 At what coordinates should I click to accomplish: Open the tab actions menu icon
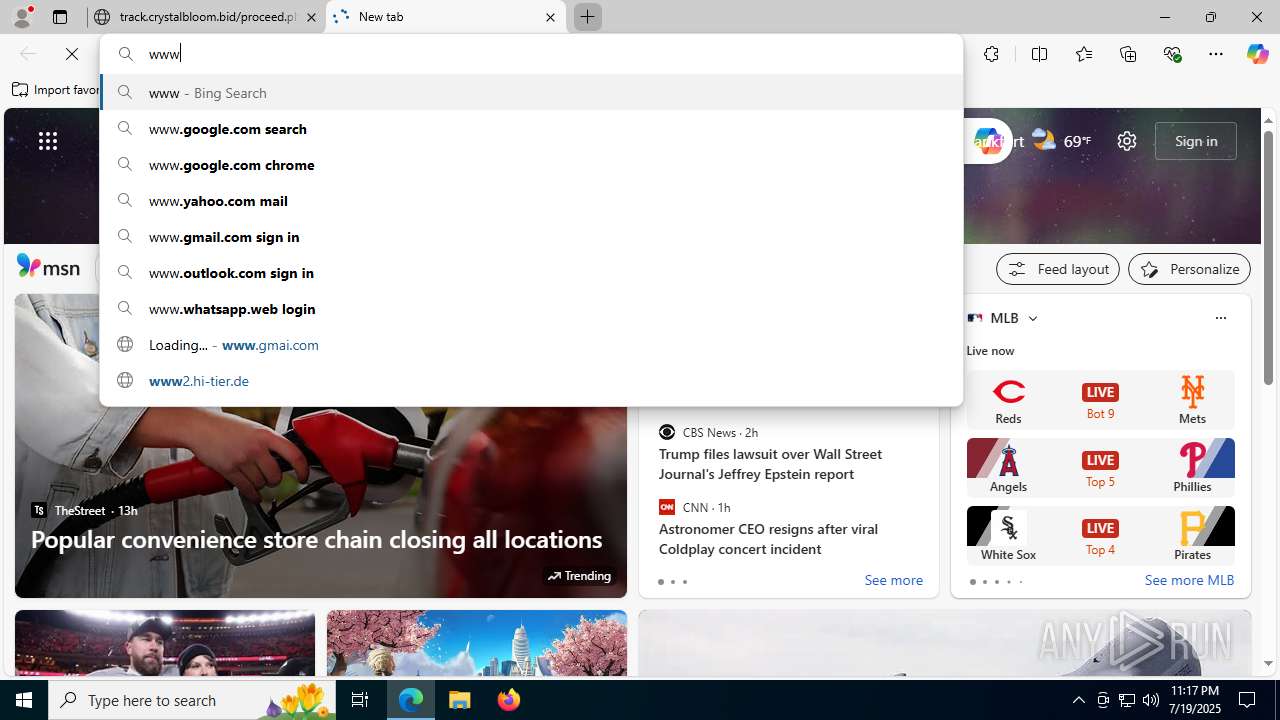coord(60,17)
